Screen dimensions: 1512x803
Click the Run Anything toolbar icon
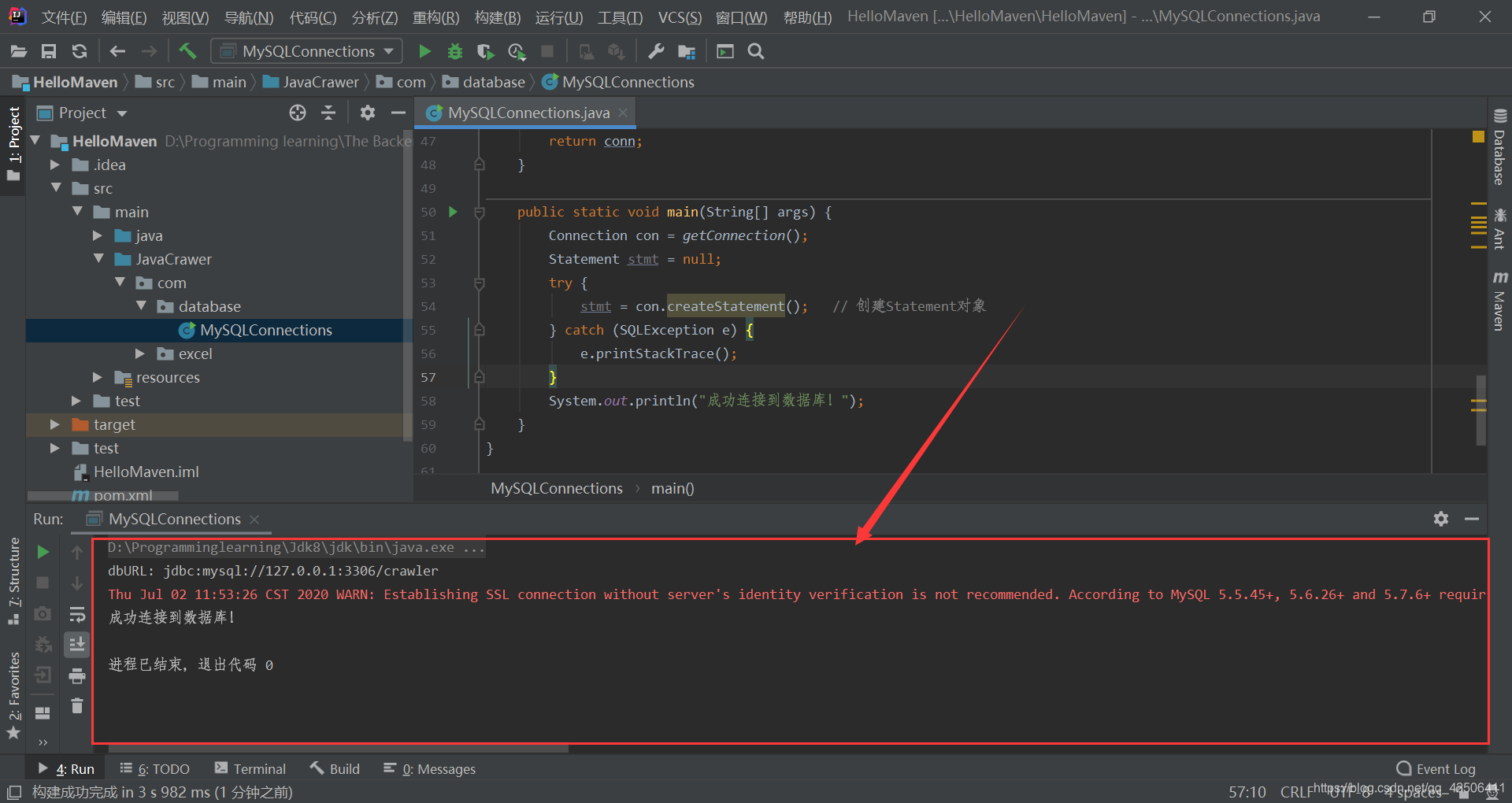[725, 52]
